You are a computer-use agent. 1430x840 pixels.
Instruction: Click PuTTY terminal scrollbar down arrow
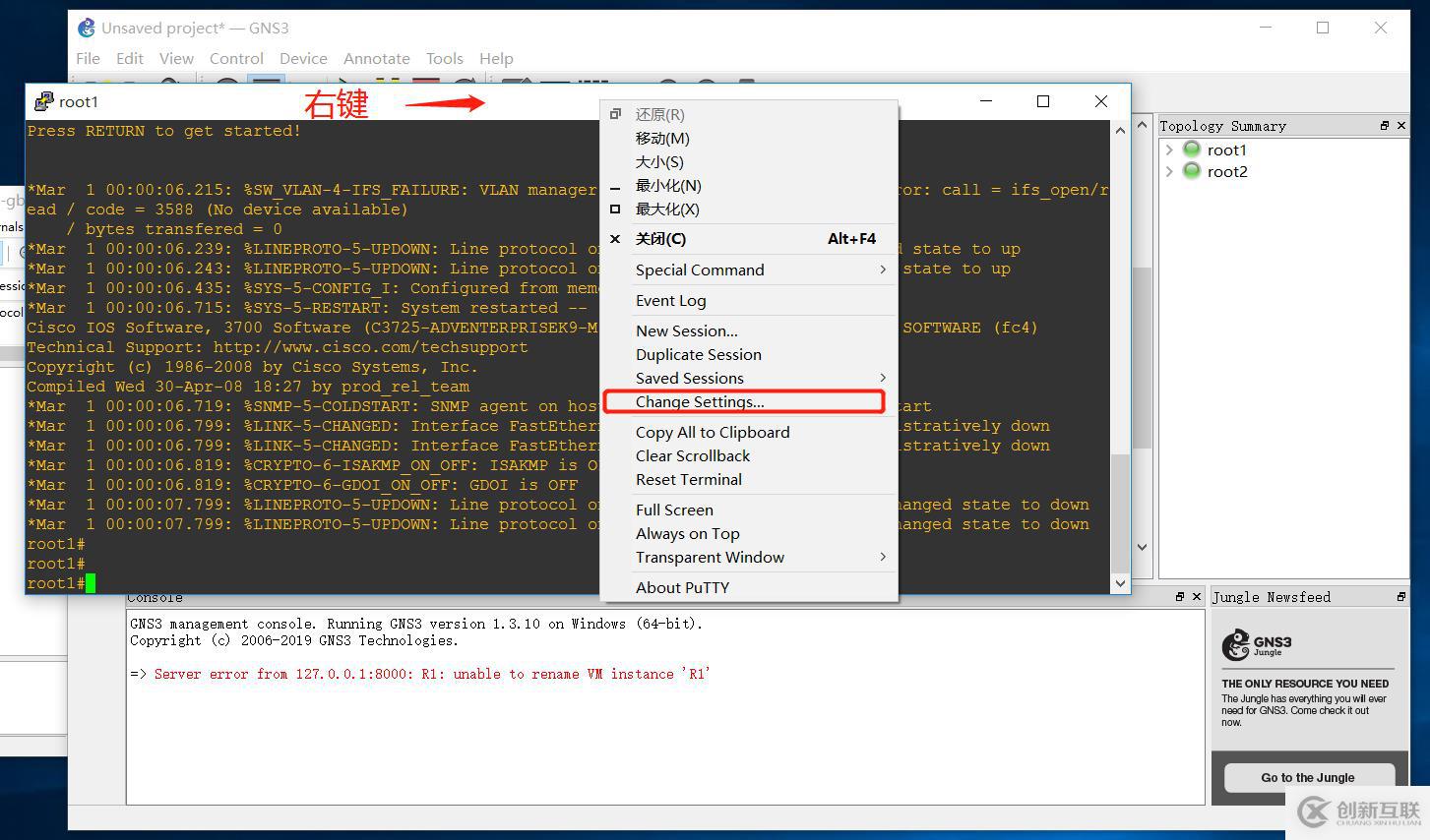click(1120, 583)
